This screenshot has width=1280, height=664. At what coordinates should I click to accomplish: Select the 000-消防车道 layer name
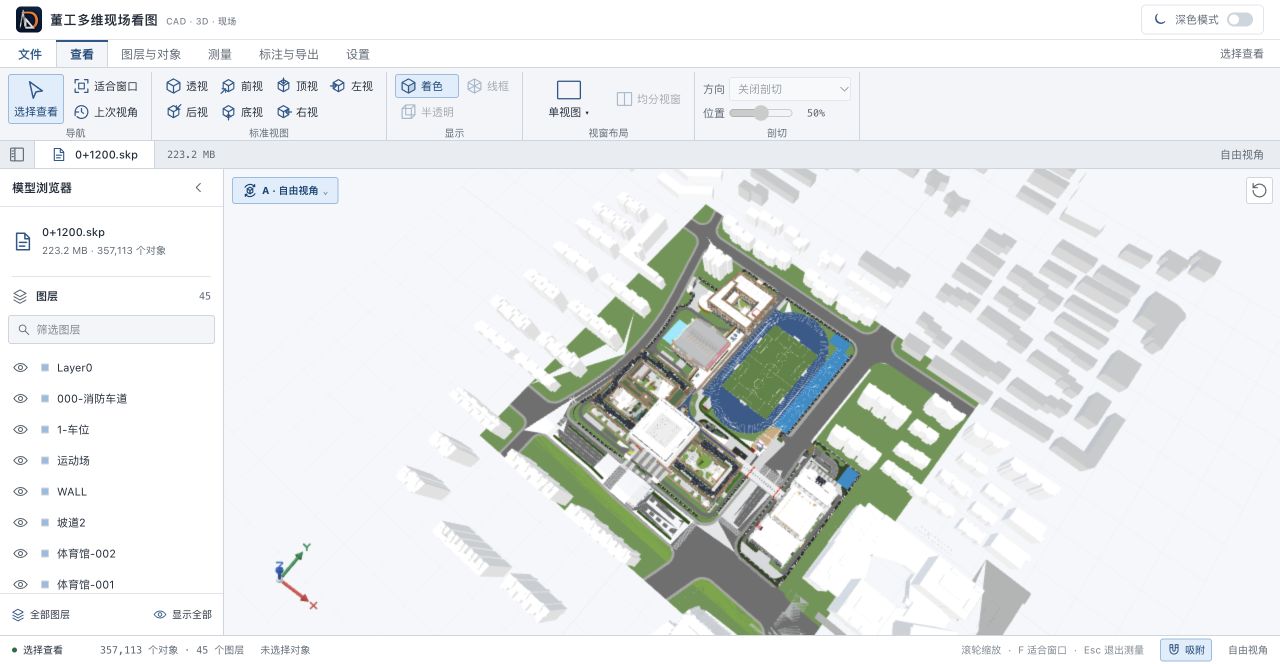(92, 399)
